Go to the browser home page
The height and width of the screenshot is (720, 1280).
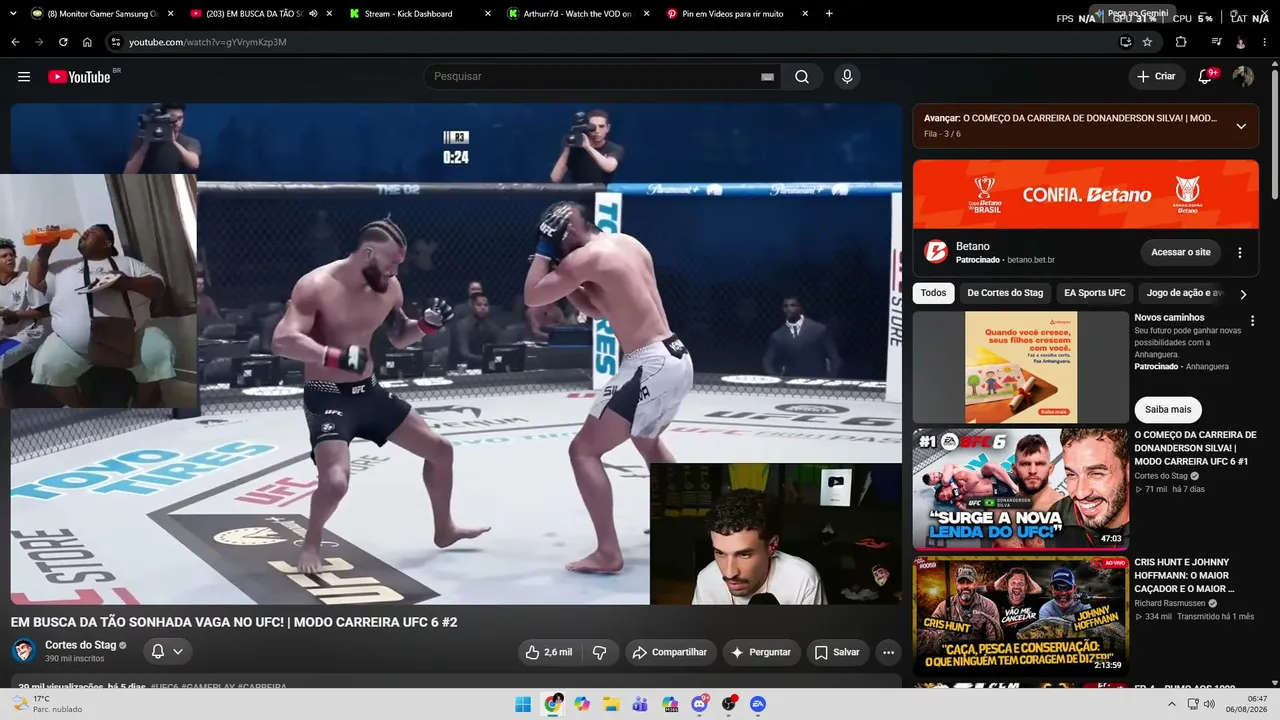pyautogui.click(x=87, y=42)
